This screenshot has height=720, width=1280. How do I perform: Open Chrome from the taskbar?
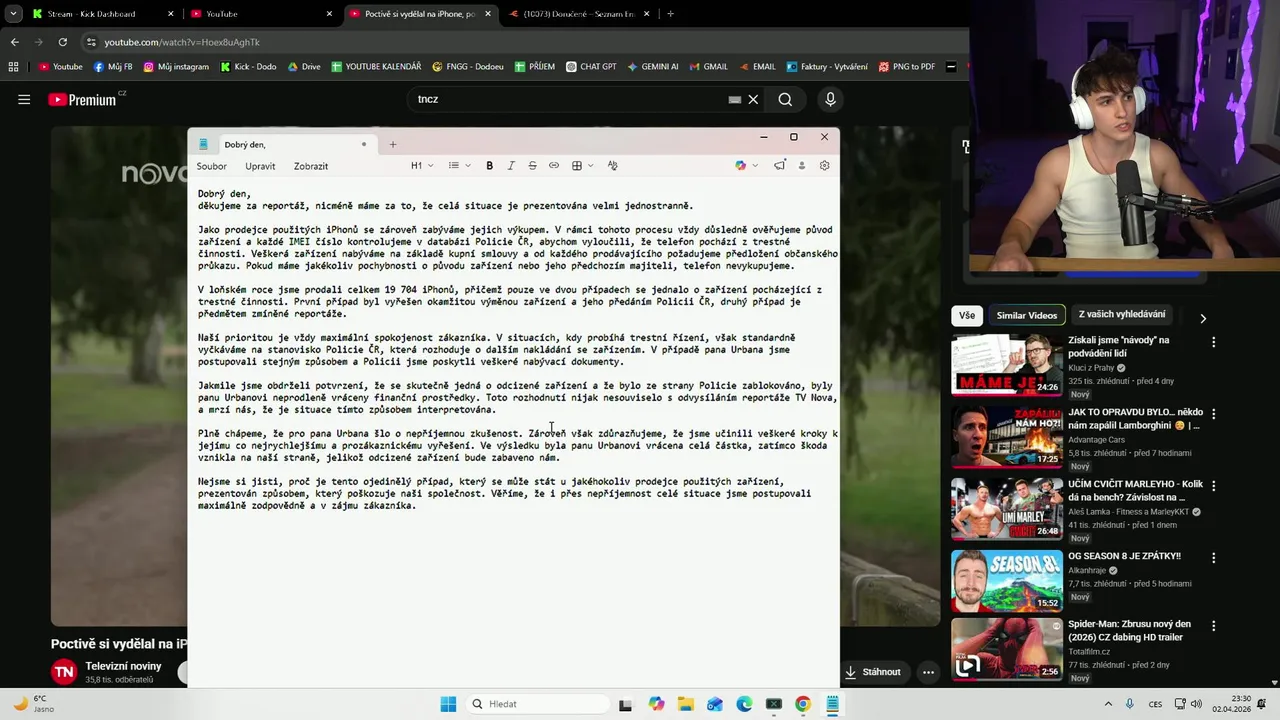802,704
